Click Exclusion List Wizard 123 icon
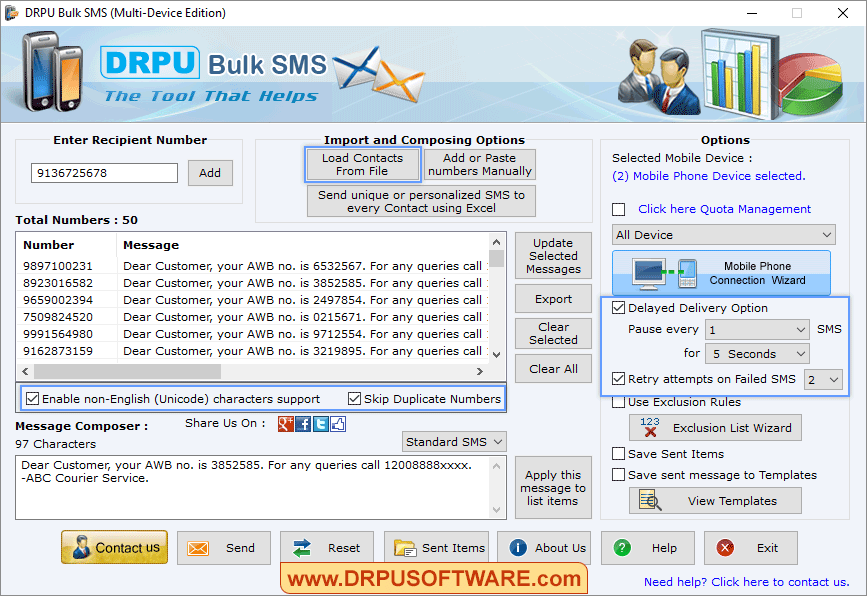 tap(650, 427)
